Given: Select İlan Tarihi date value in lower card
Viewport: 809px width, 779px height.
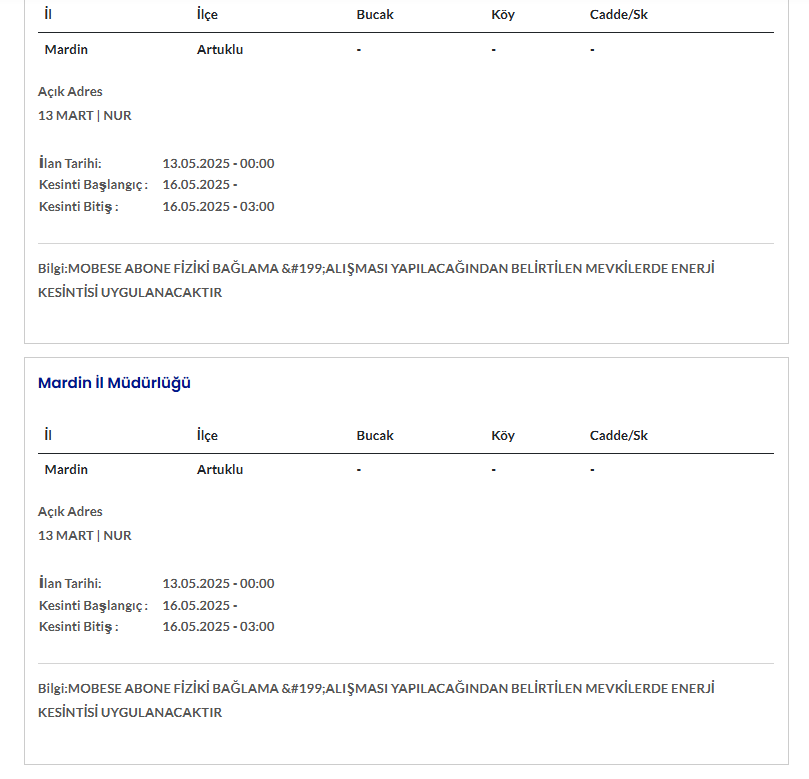Looking at the screenshot, I should (218, 583).
